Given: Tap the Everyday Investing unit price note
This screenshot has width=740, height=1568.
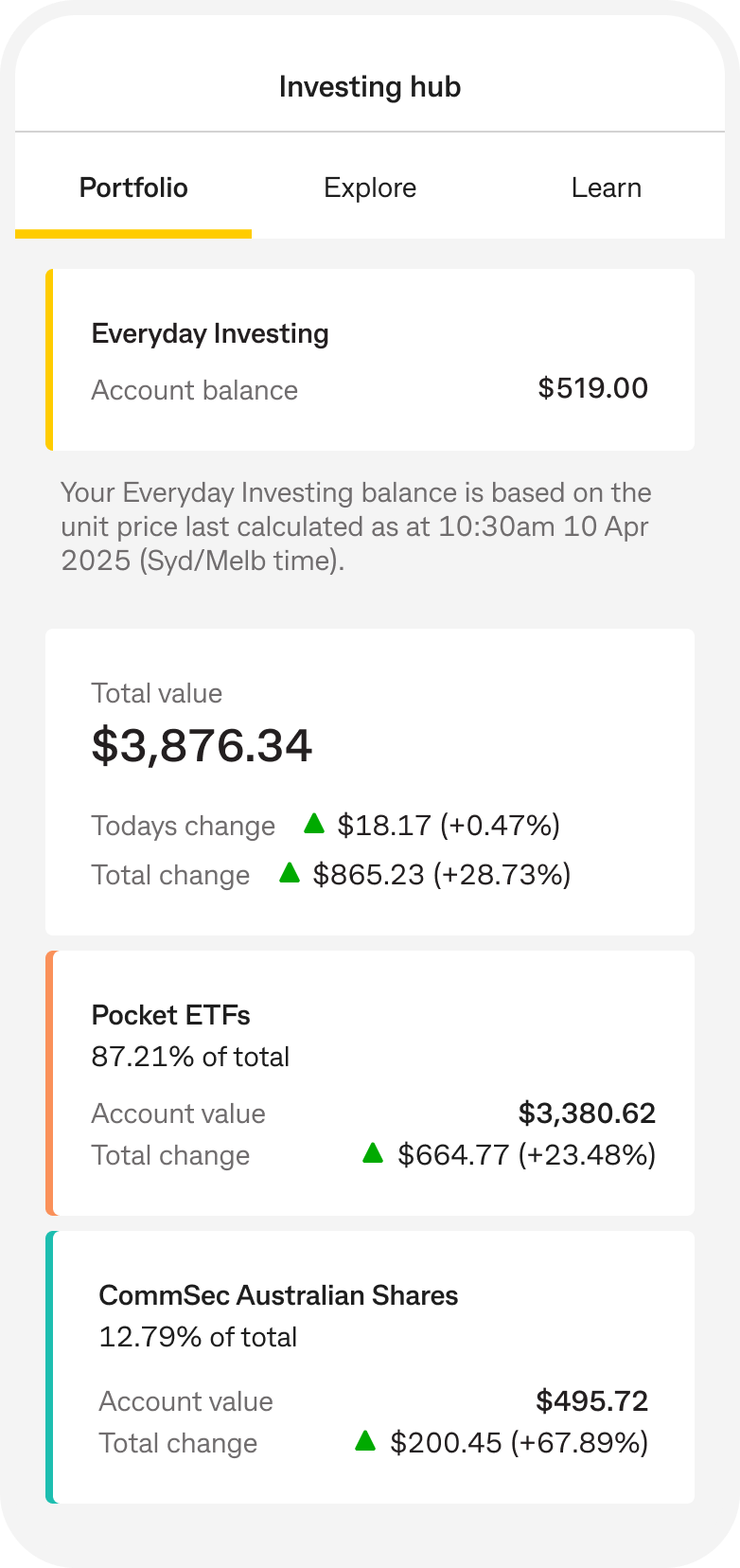Looking at the screenshot, I should [x=356, y=526].
